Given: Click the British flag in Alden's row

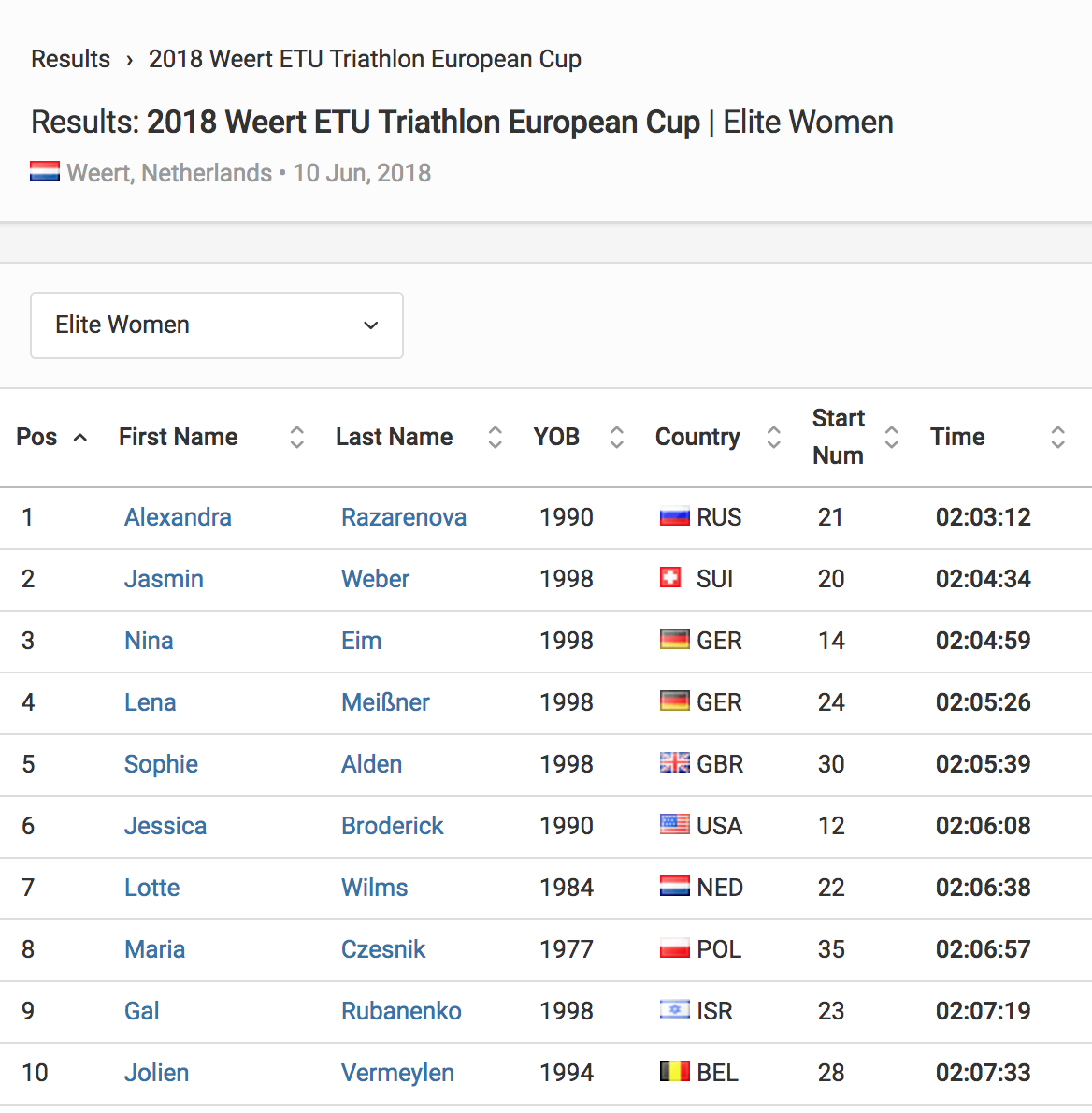Looking at the screenshot, I should coord(674,763).
